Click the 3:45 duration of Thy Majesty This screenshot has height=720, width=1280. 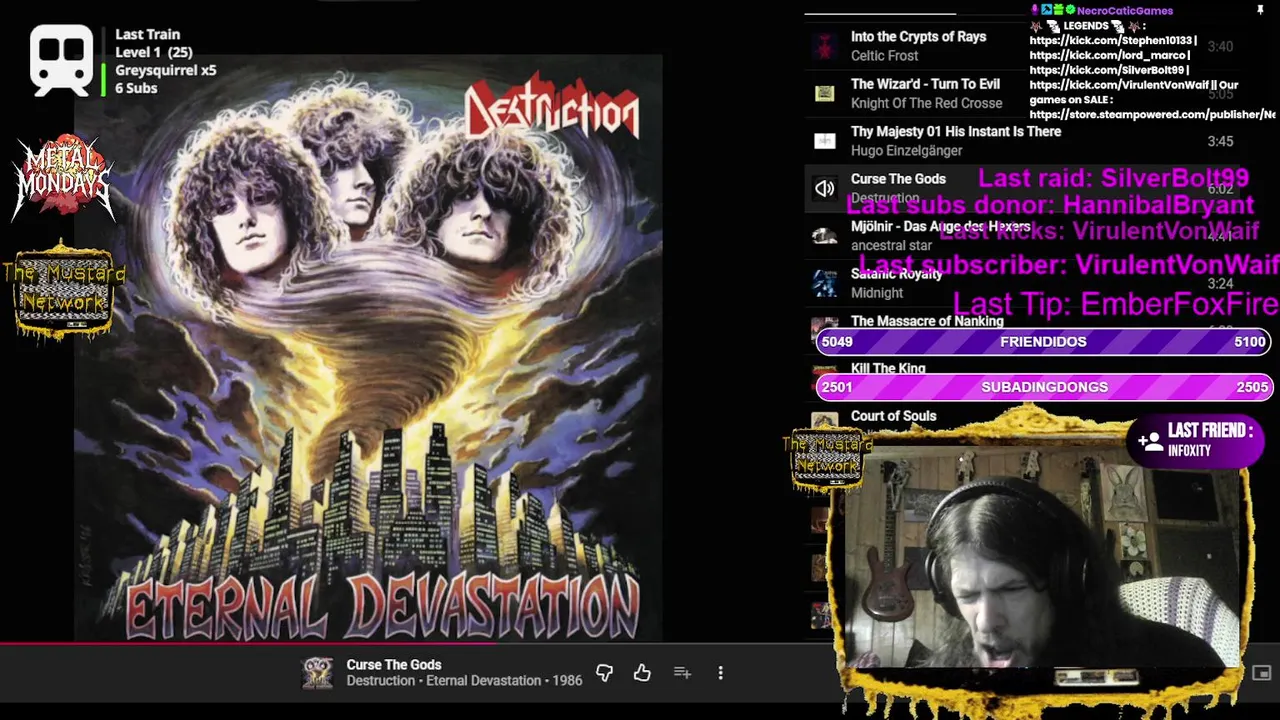coord(1220,141)
